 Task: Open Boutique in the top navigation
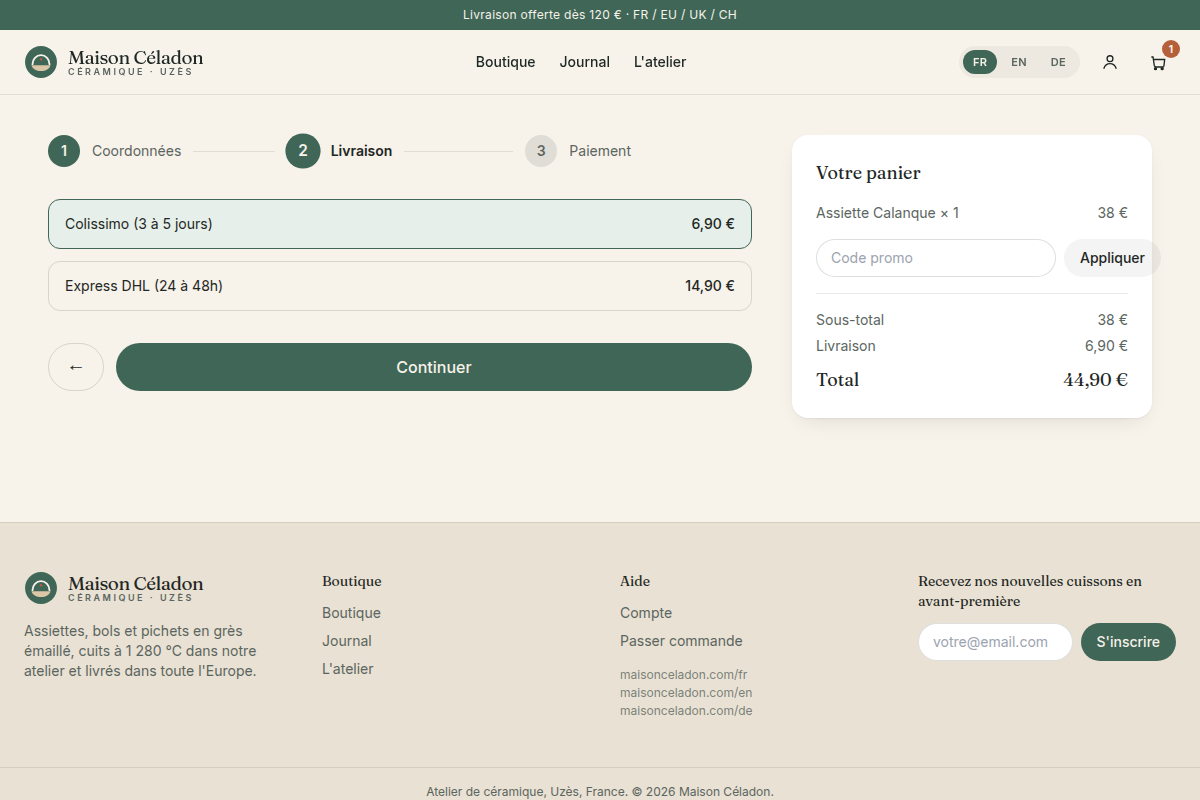(505, 62)
